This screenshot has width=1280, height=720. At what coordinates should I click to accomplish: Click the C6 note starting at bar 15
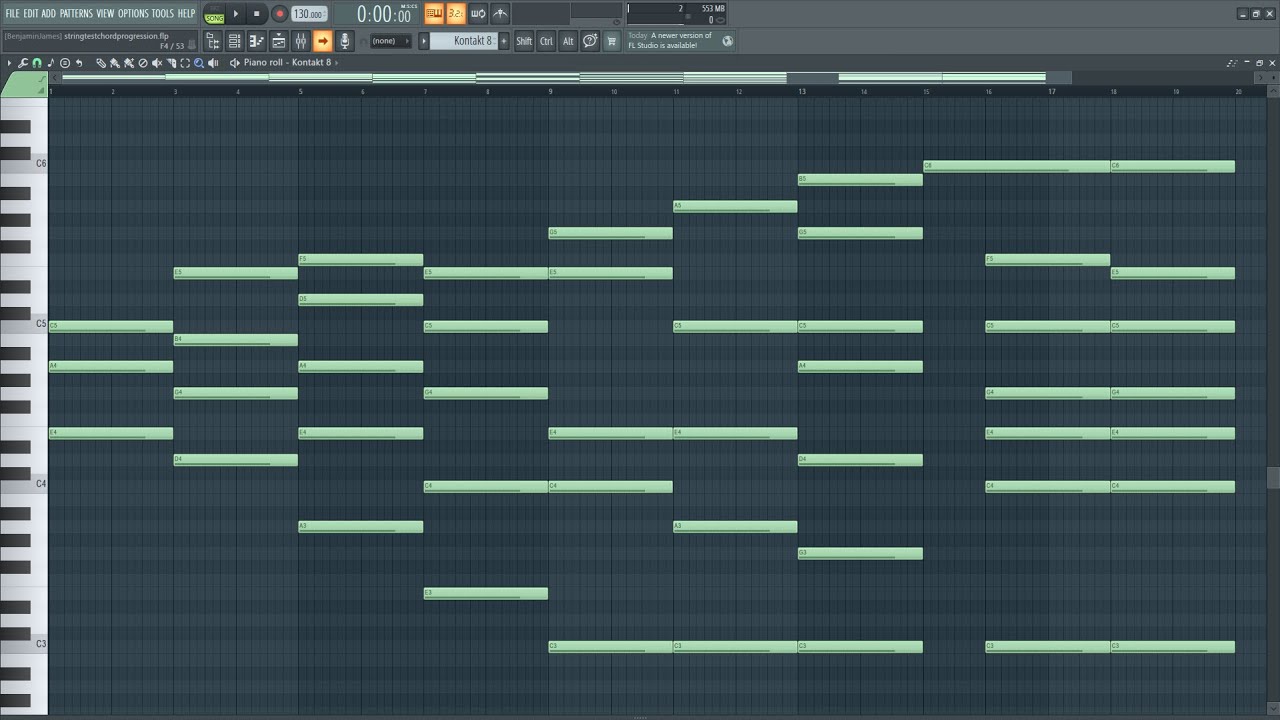click(1016, 166)
